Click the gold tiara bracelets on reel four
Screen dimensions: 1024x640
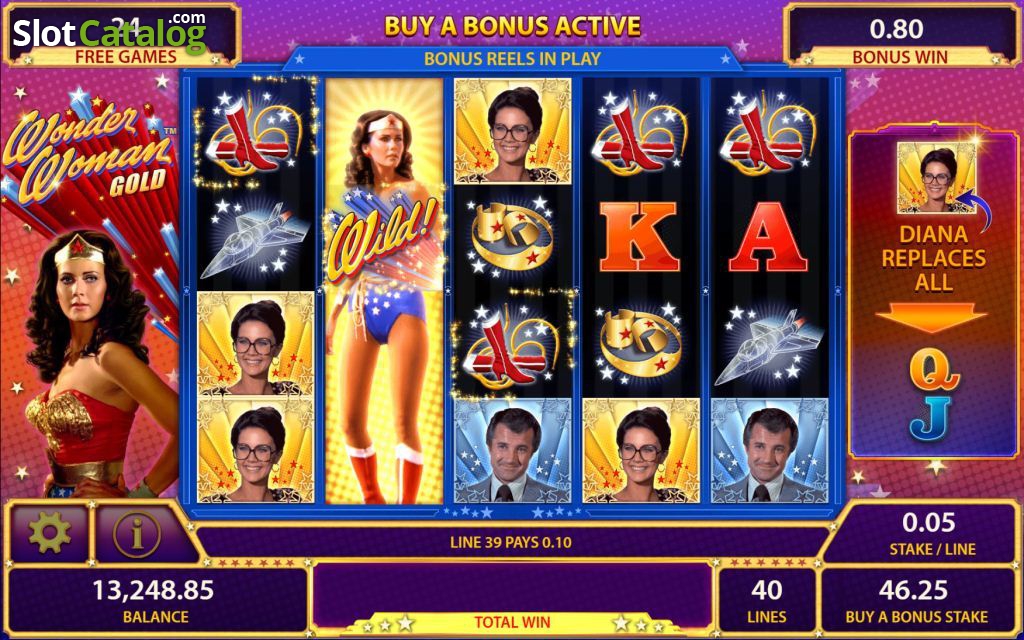click(x=640, y=343)
